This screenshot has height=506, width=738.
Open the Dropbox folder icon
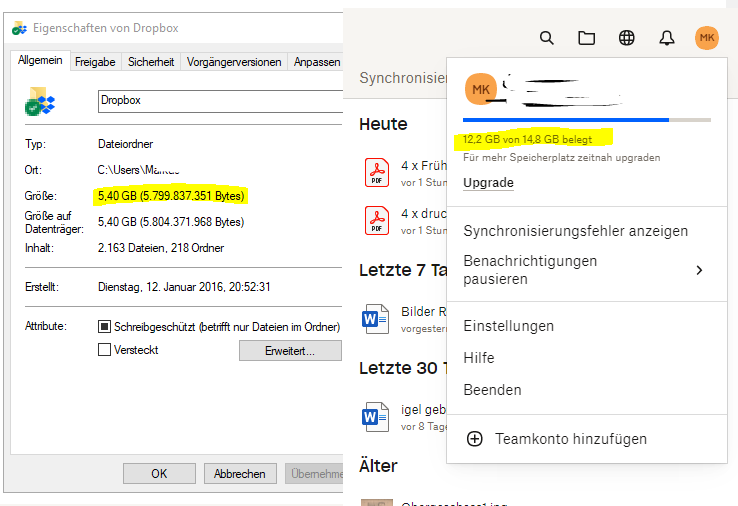pos(587,38)
